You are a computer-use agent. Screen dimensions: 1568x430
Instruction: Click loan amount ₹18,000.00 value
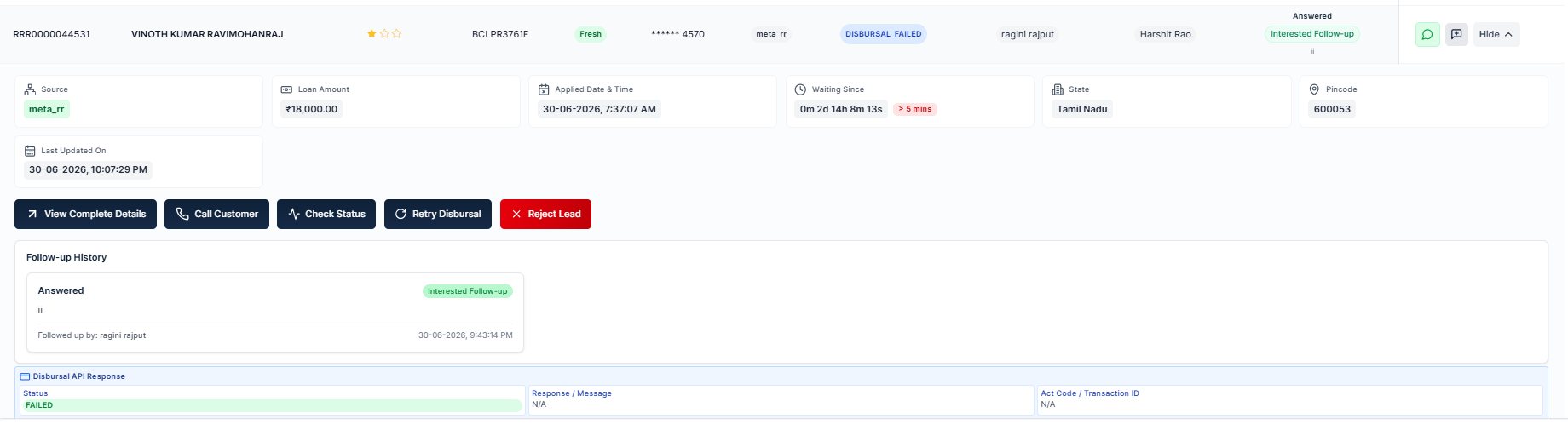(x=312, y=109)
